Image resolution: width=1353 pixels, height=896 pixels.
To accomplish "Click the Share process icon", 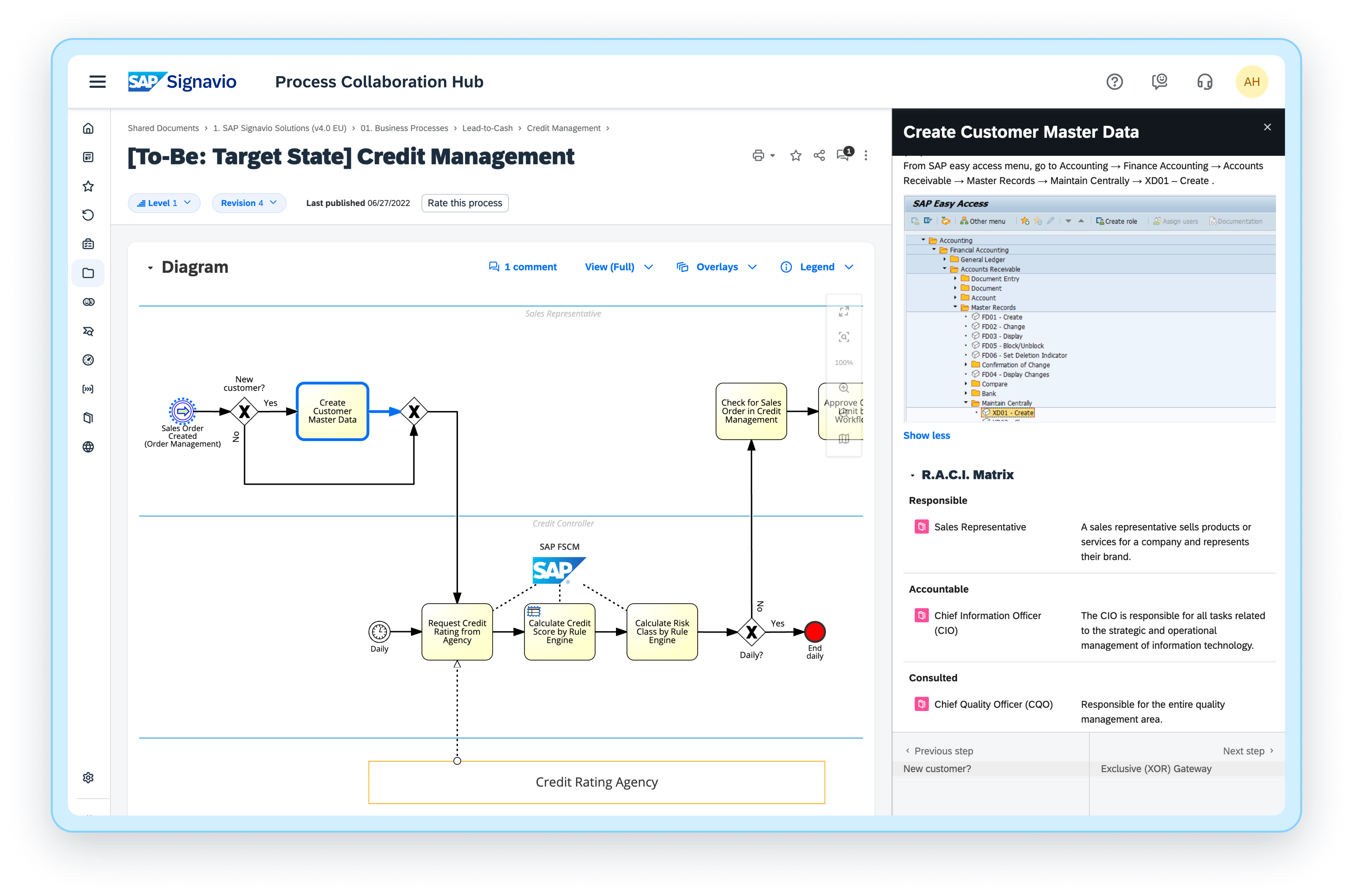I will coord(819,155).
